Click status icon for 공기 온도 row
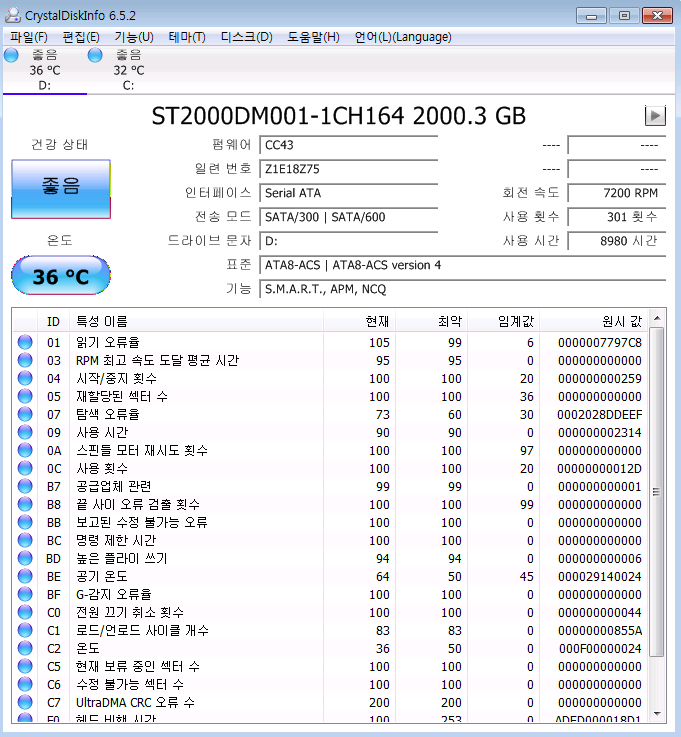The height and width of the screenshot is (737, 681). tap(25, 577)
